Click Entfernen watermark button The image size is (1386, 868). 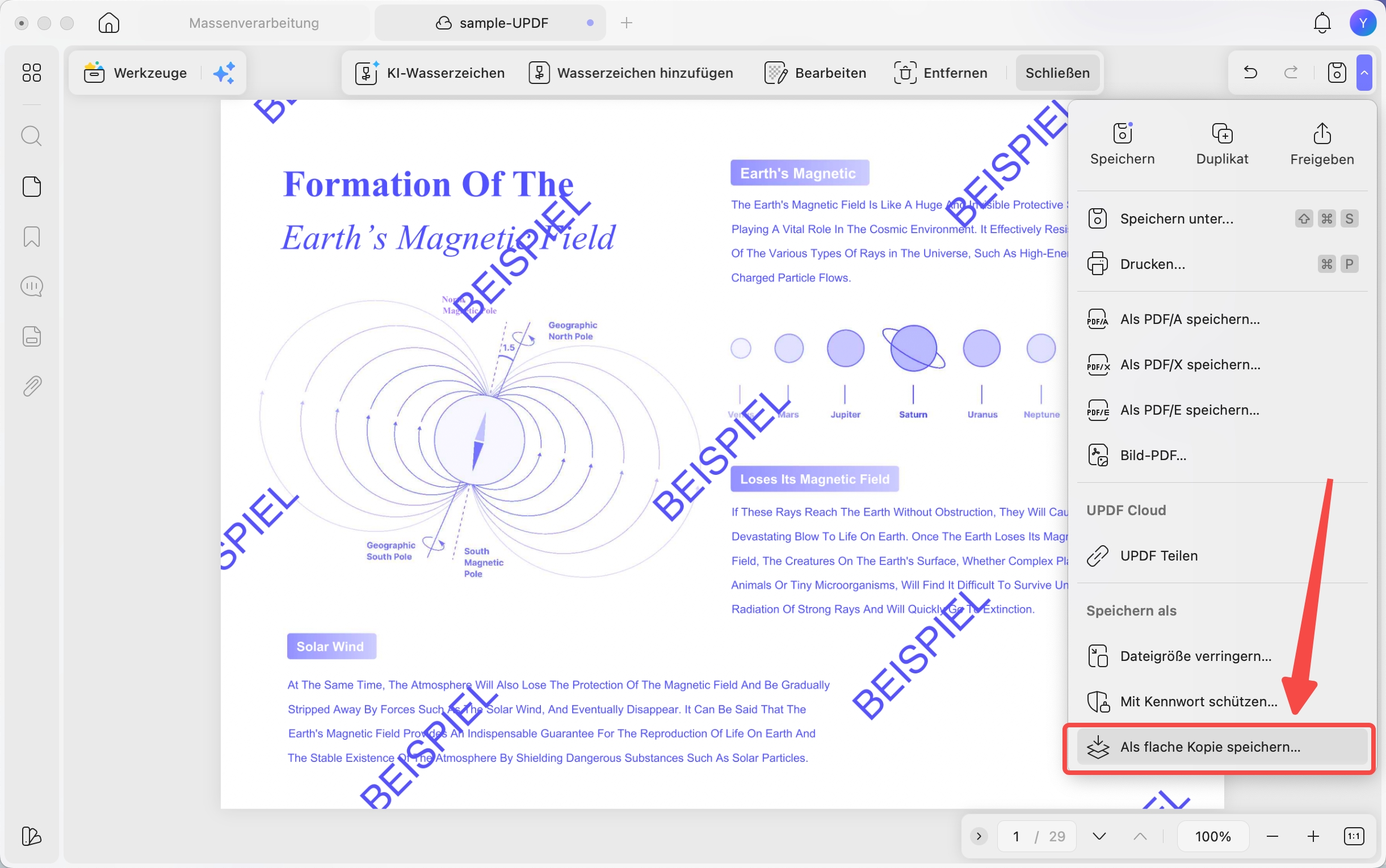pyautogui.click(x=940, y=73)
